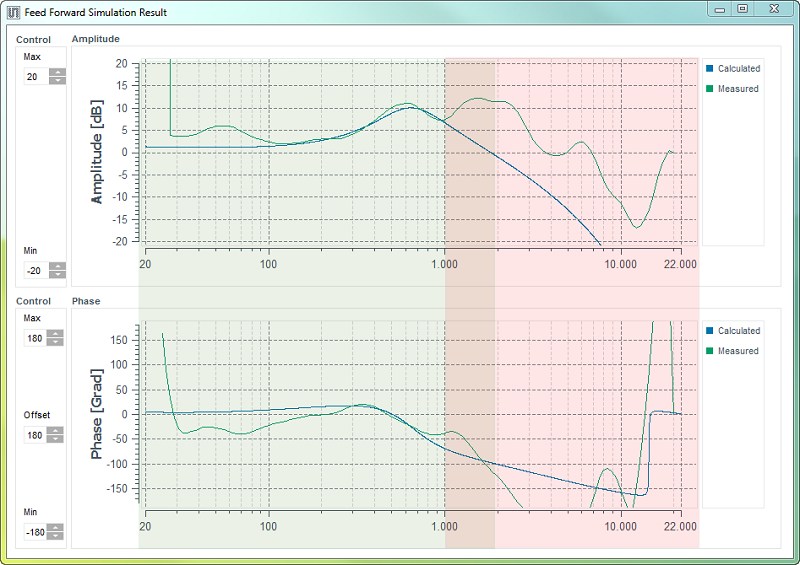Decrease Phase Offset value with down arrow
800x565 pixels.
[x=55, y=439]
